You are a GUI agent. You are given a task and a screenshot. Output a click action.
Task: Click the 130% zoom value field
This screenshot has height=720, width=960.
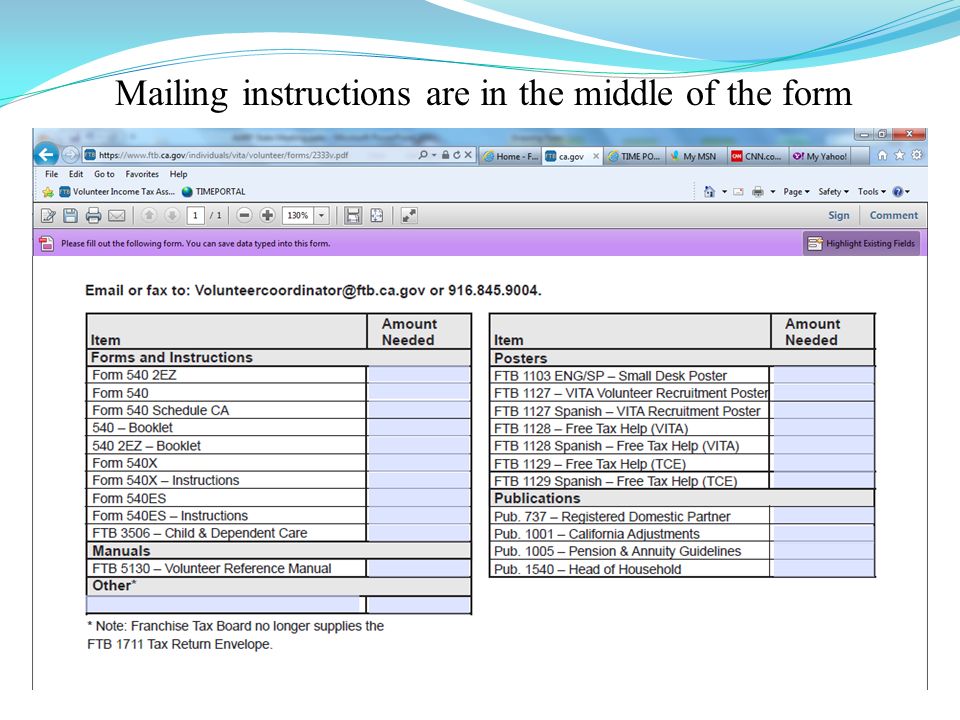[x=298, y=216]
